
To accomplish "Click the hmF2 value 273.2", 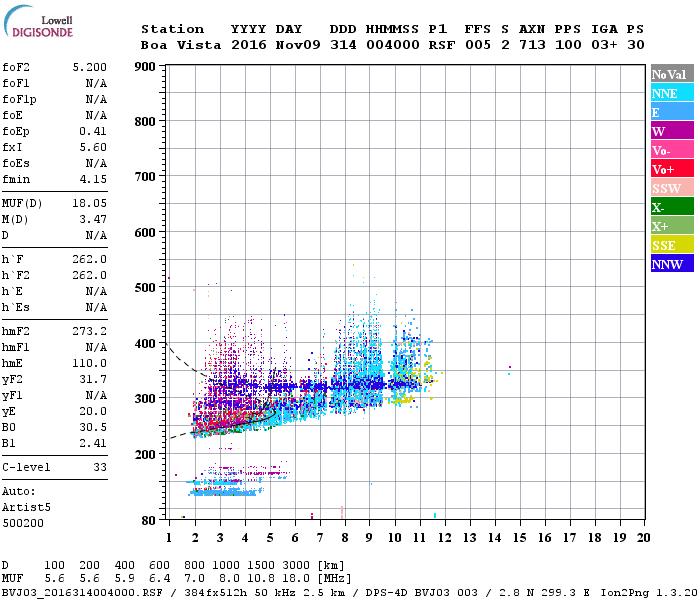I will coord(90,331).
